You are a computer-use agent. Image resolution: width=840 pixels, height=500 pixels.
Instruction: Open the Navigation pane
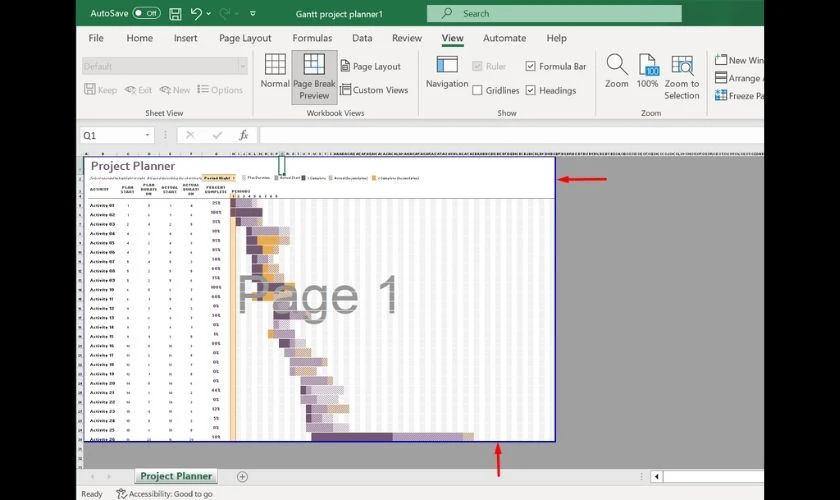point(447,73)
